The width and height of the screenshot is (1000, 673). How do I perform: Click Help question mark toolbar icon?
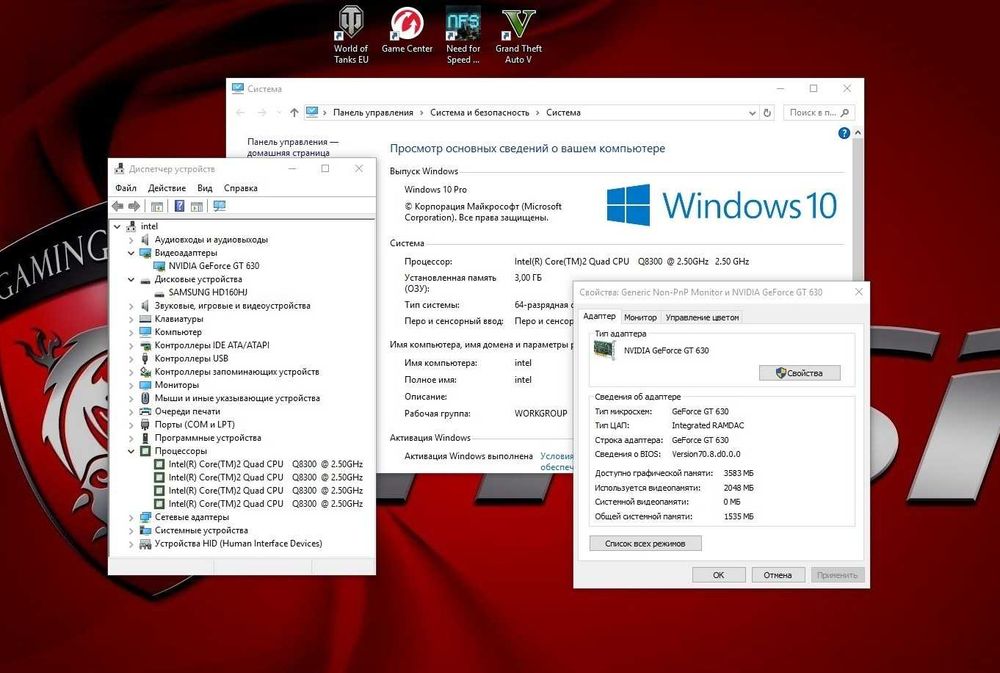(x=179, y=206)
